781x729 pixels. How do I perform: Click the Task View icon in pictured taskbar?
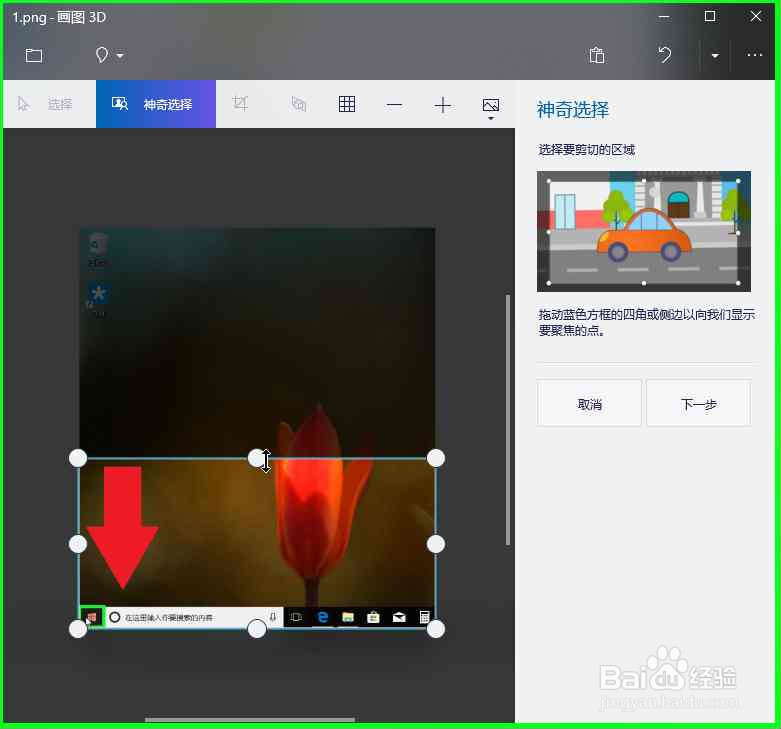click(296, 617)
